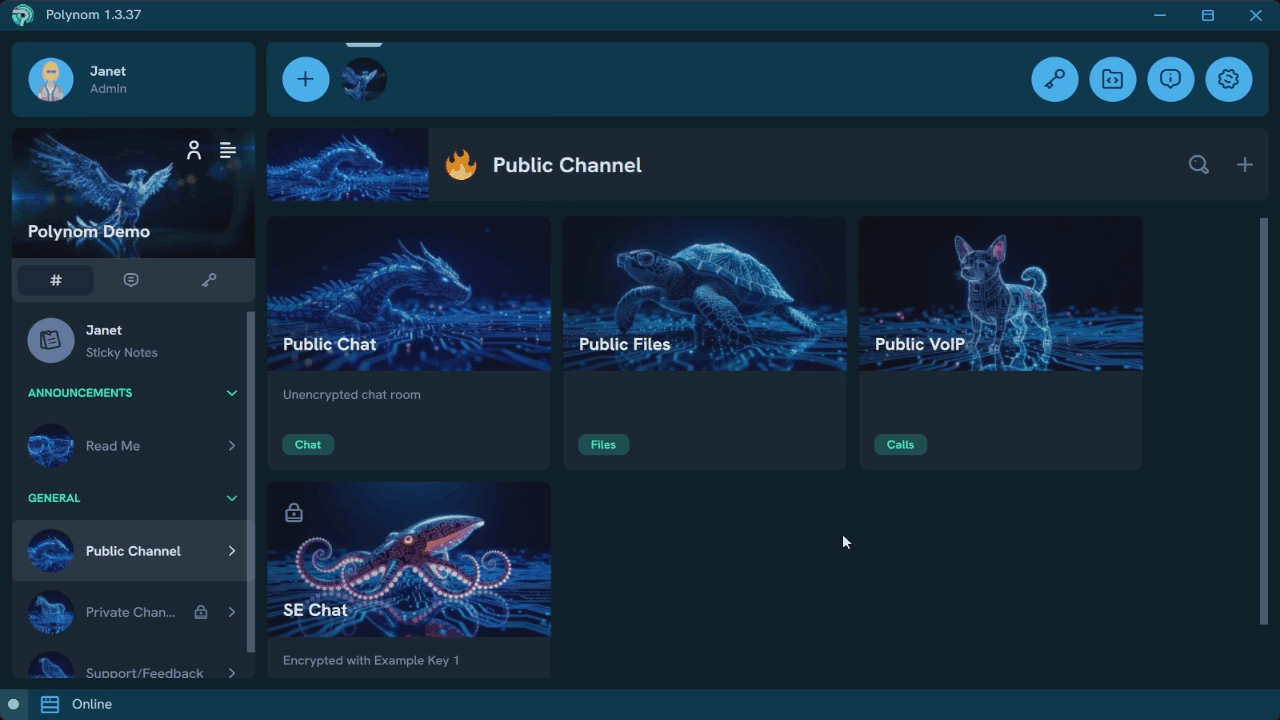The height and width of the screenshot is (720, 1280).
Task: Click the Calls tag on Public VoIP
Action: coord(900,445)
